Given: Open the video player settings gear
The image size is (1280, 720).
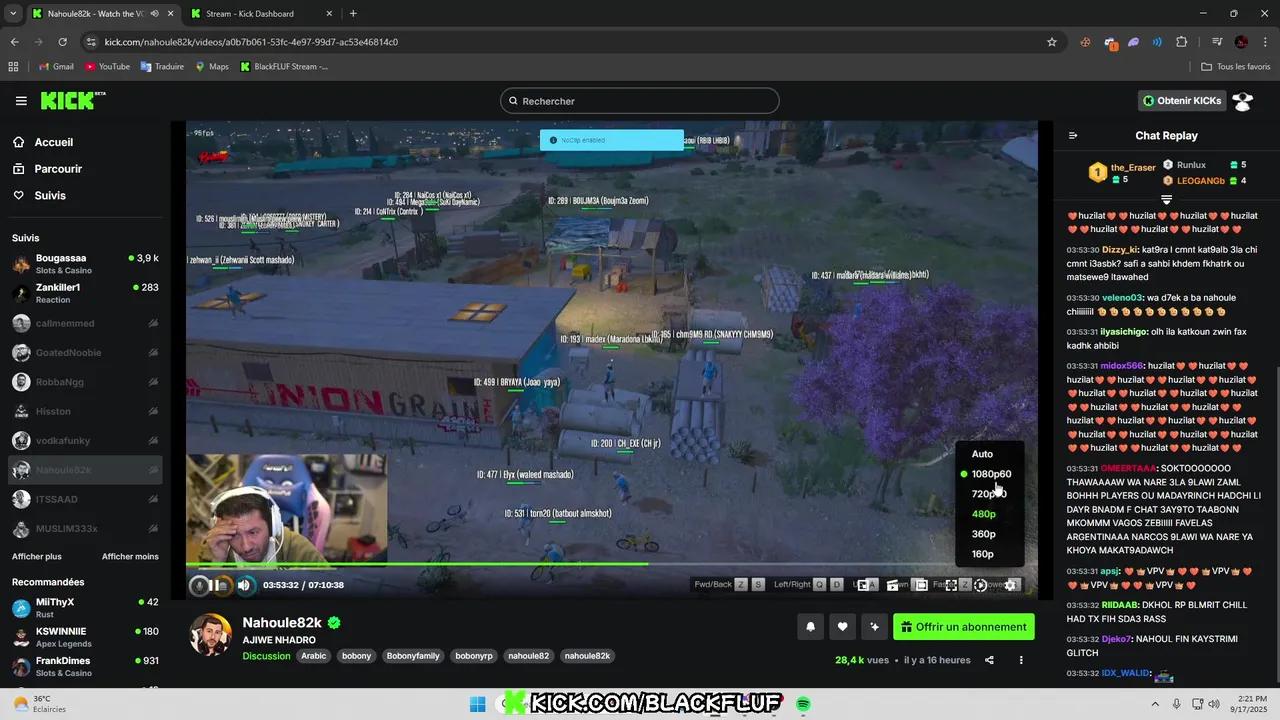Looking at the screenshot, I should pos(1011,585).
